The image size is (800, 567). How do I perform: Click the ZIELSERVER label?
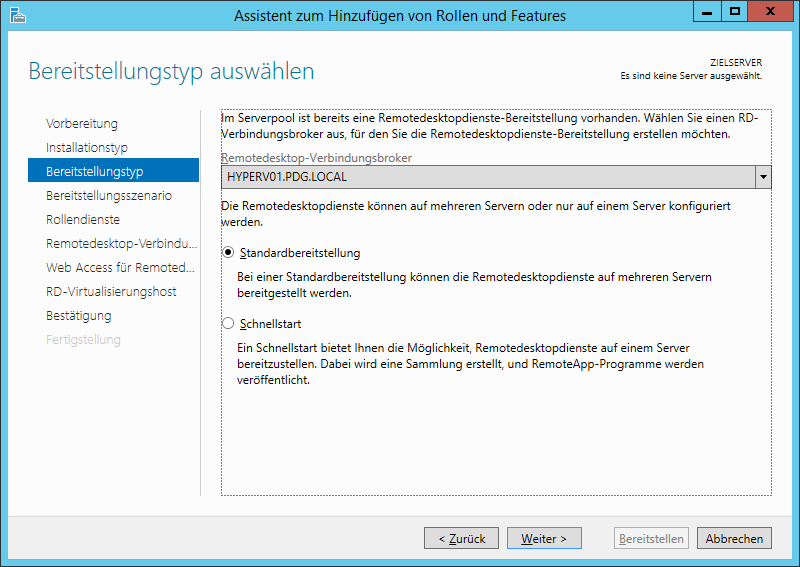pyautogui.click(x=736, y=63)
